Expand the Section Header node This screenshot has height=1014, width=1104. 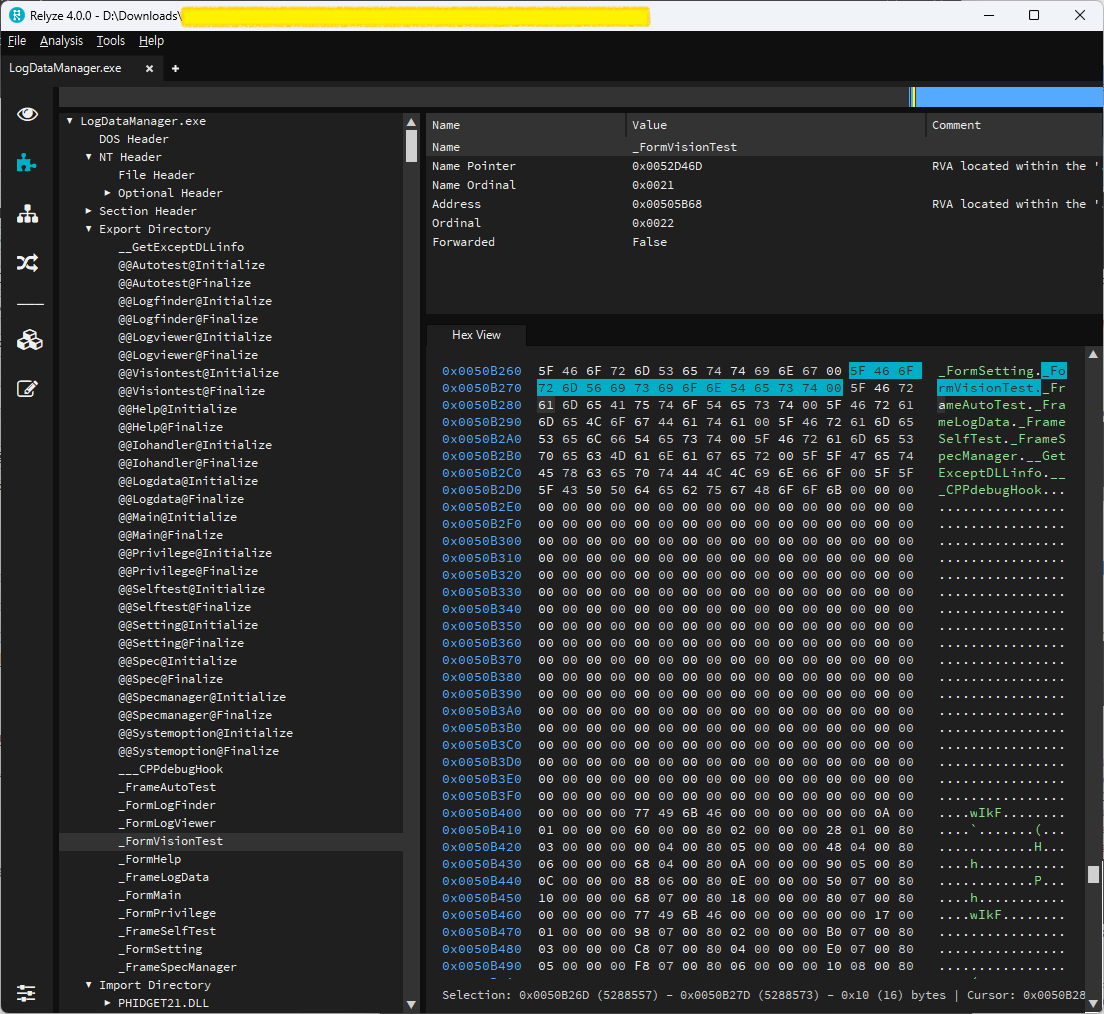[x=89, y=211]
